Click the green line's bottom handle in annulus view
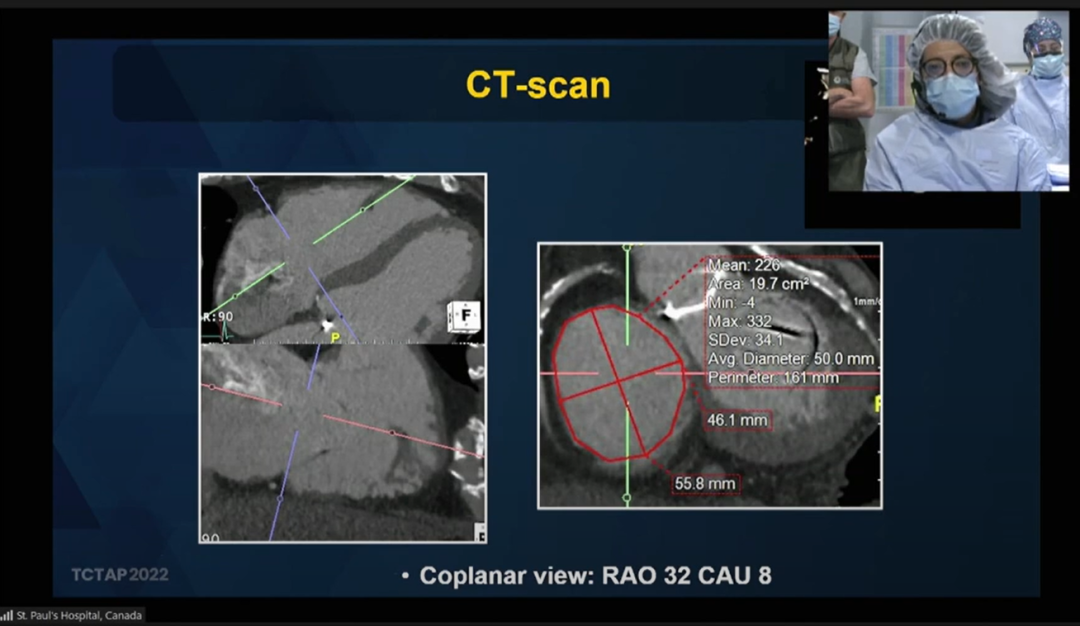The height and width of the screenshot is (626, 1080). pyautogui.click(x=627, y=497)
